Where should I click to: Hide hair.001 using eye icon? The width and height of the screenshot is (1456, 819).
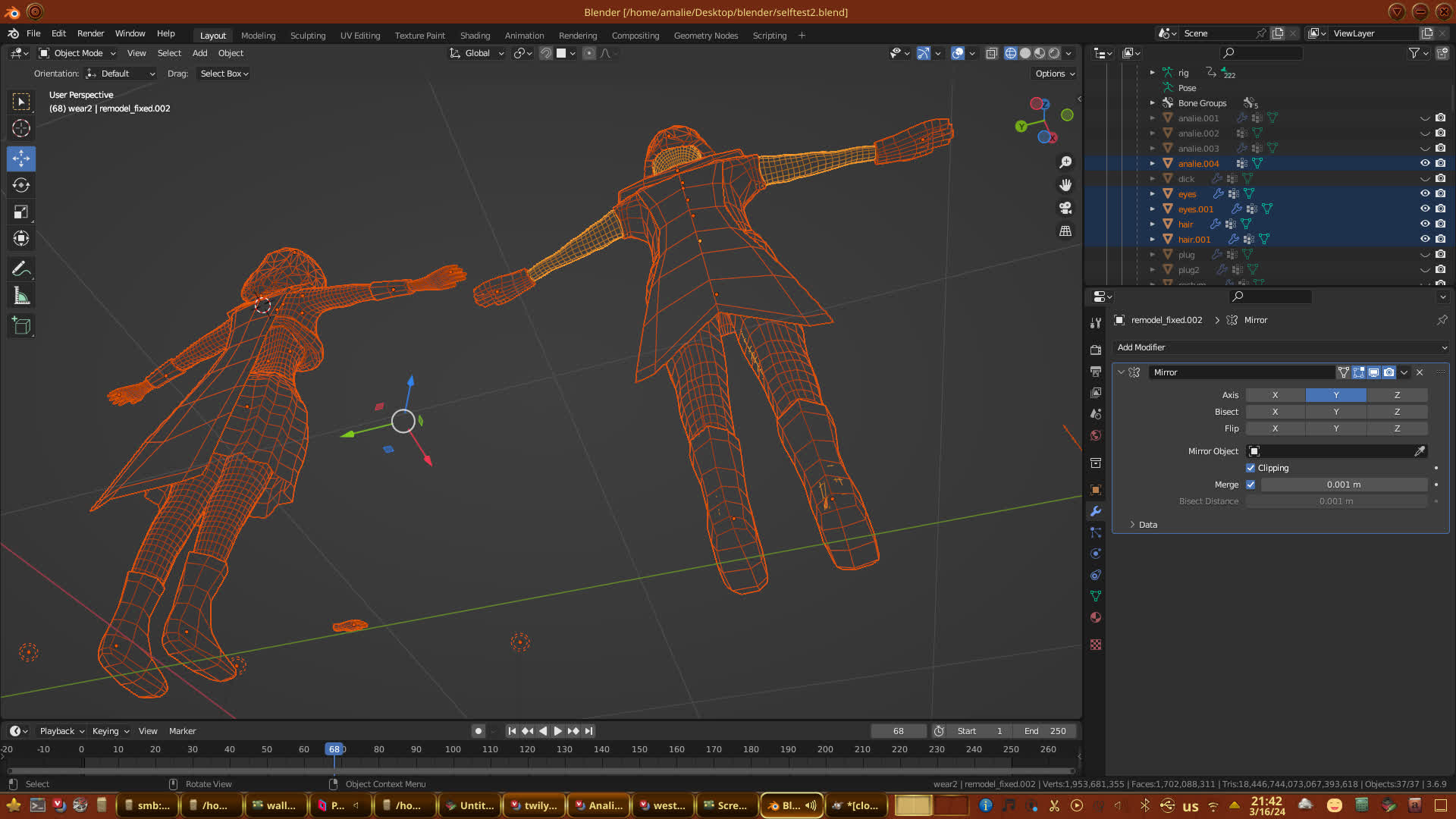[1425, 239]
